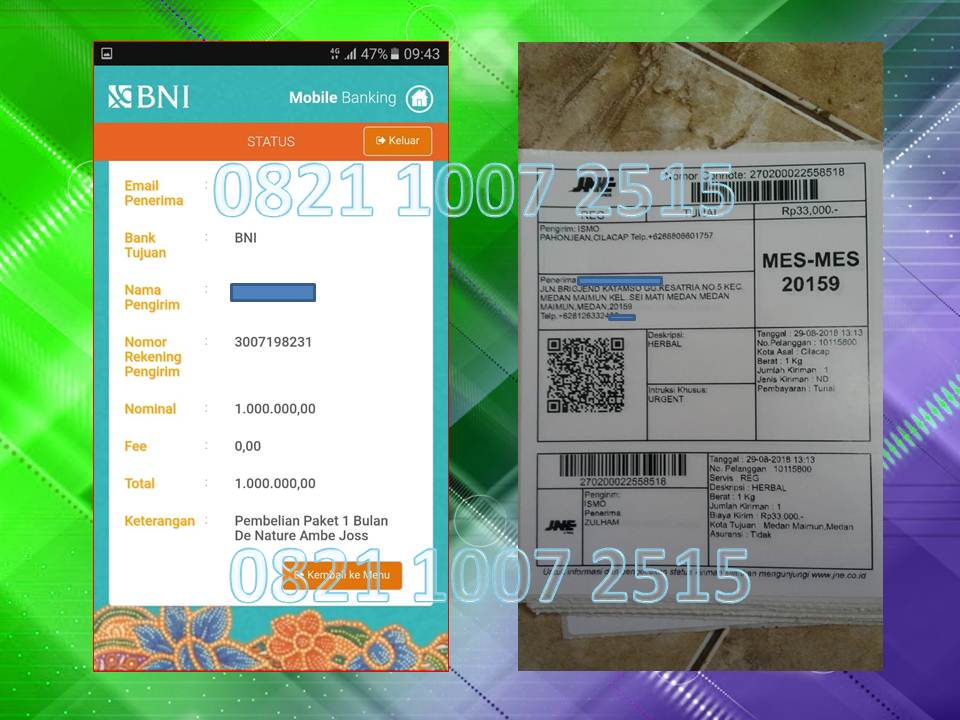Click the small JNE logo at the receipt bottom

click(x=560, y=525)
